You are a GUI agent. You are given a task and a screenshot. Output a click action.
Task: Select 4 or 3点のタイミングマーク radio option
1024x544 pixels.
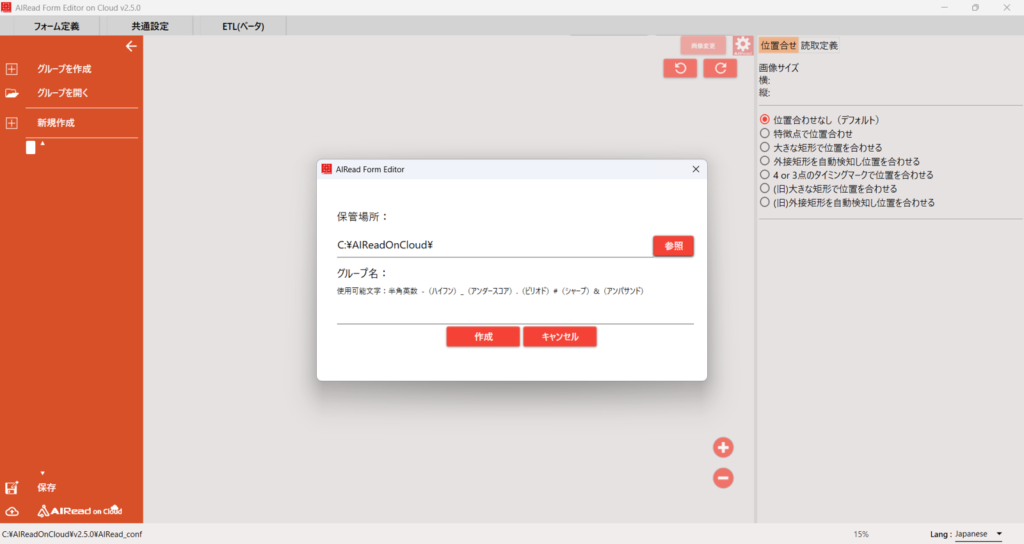coord(765,174)
